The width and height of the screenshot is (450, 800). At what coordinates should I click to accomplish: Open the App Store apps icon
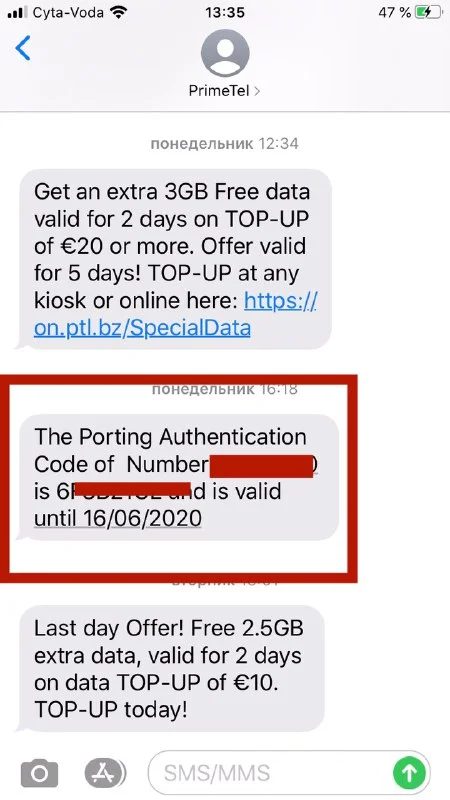click(x=104, y=773)
